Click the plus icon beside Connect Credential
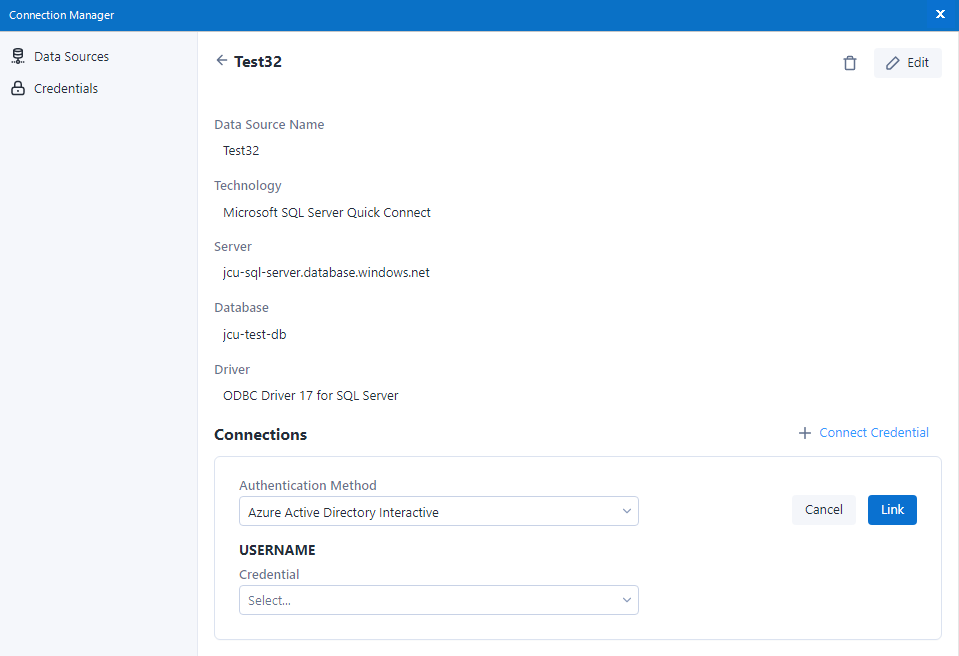 pyautogui.click(x=804, y=433)
